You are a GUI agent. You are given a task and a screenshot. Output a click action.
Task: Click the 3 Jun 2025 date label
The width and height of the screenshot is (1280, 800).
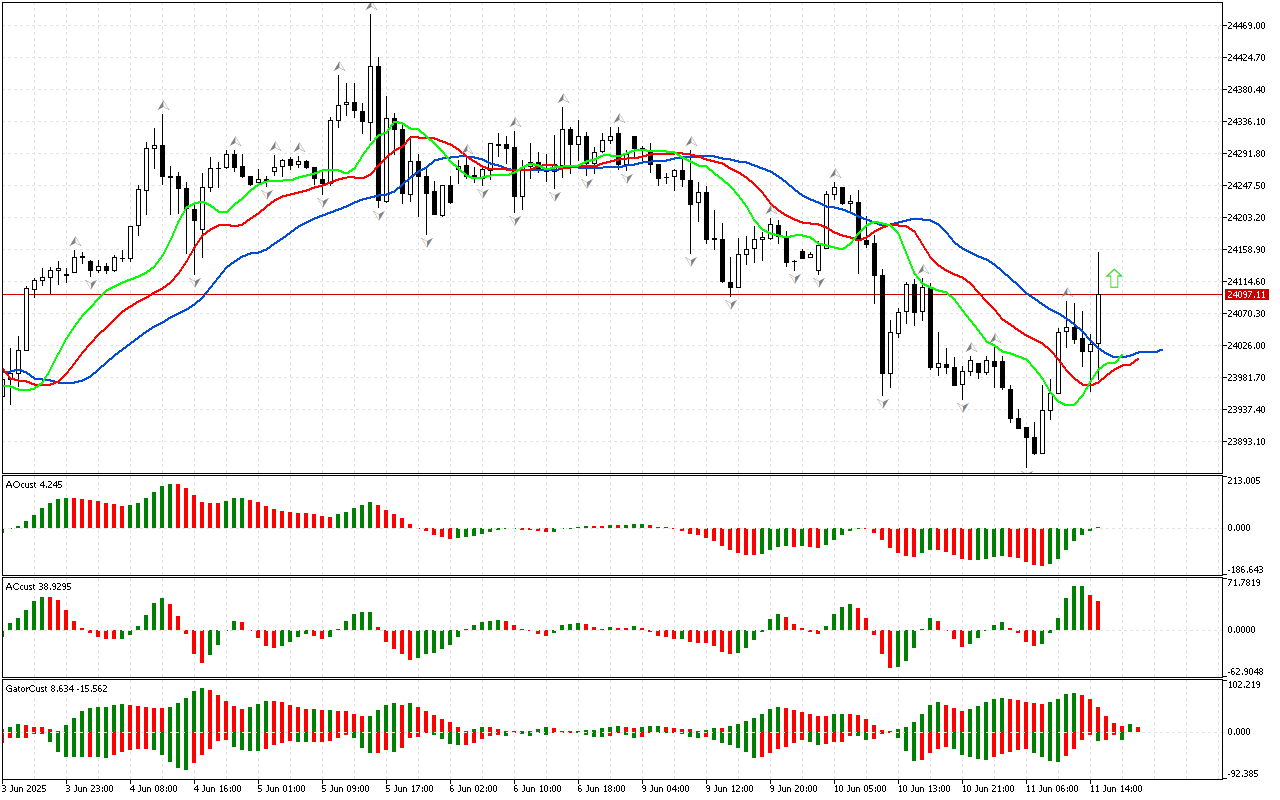click(25, 788)
